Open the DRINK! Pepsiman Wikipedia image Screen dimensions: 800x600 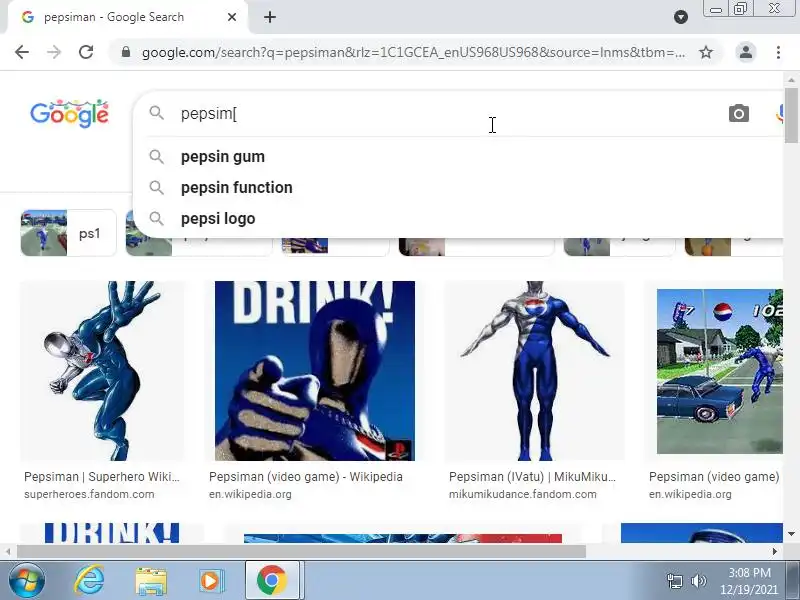pyautogui.click(x=315, y=371)
